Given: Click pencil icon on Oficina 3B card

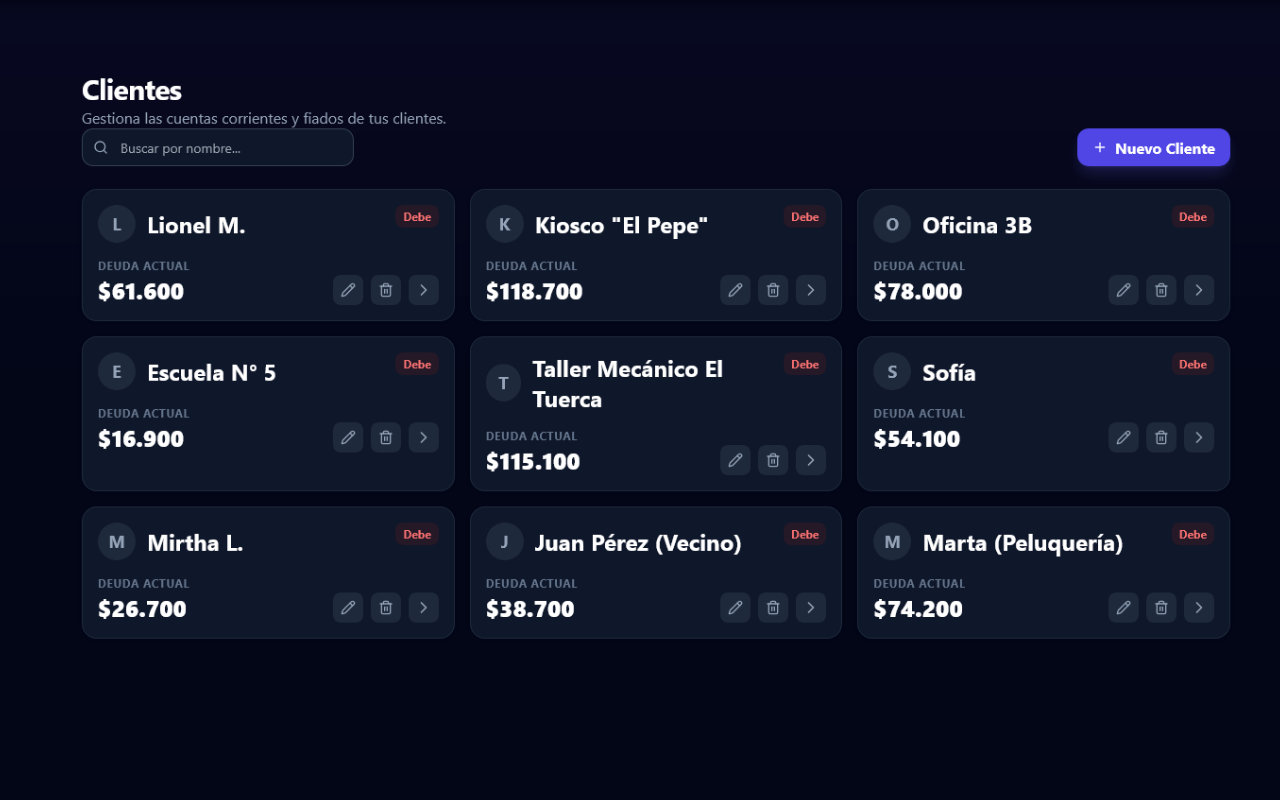Looking at the screenshot, I should tap(1123, 290).
